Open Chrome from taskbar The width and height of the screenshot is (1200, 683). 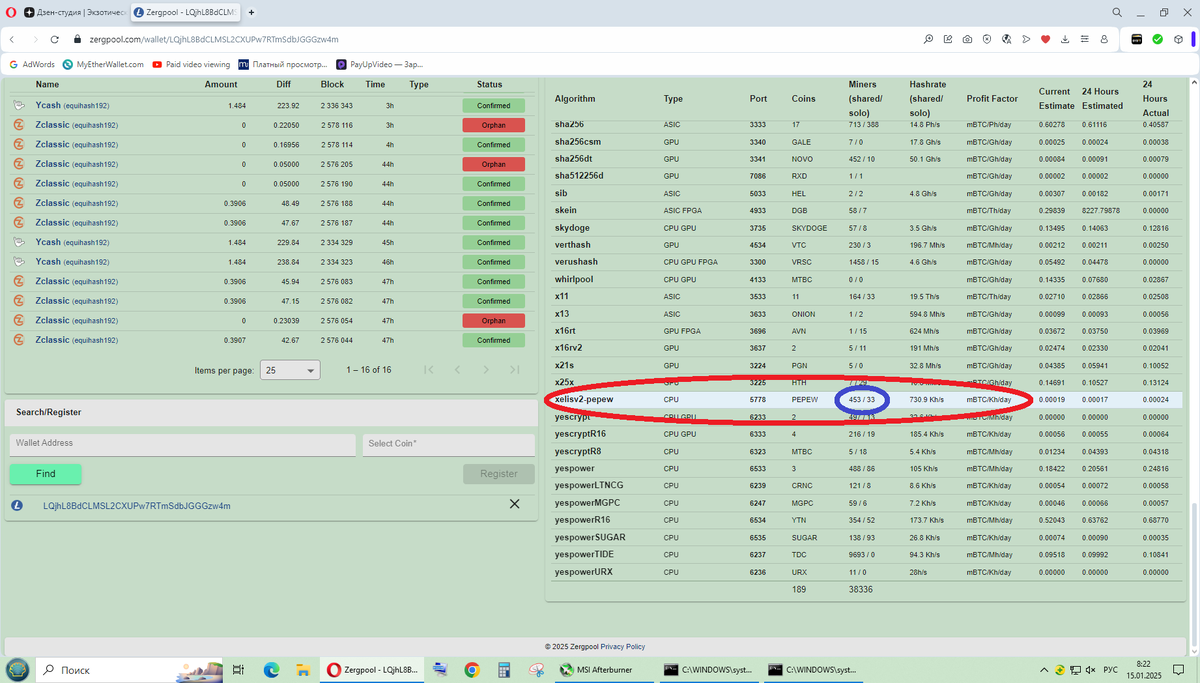(x=471, y=669)
